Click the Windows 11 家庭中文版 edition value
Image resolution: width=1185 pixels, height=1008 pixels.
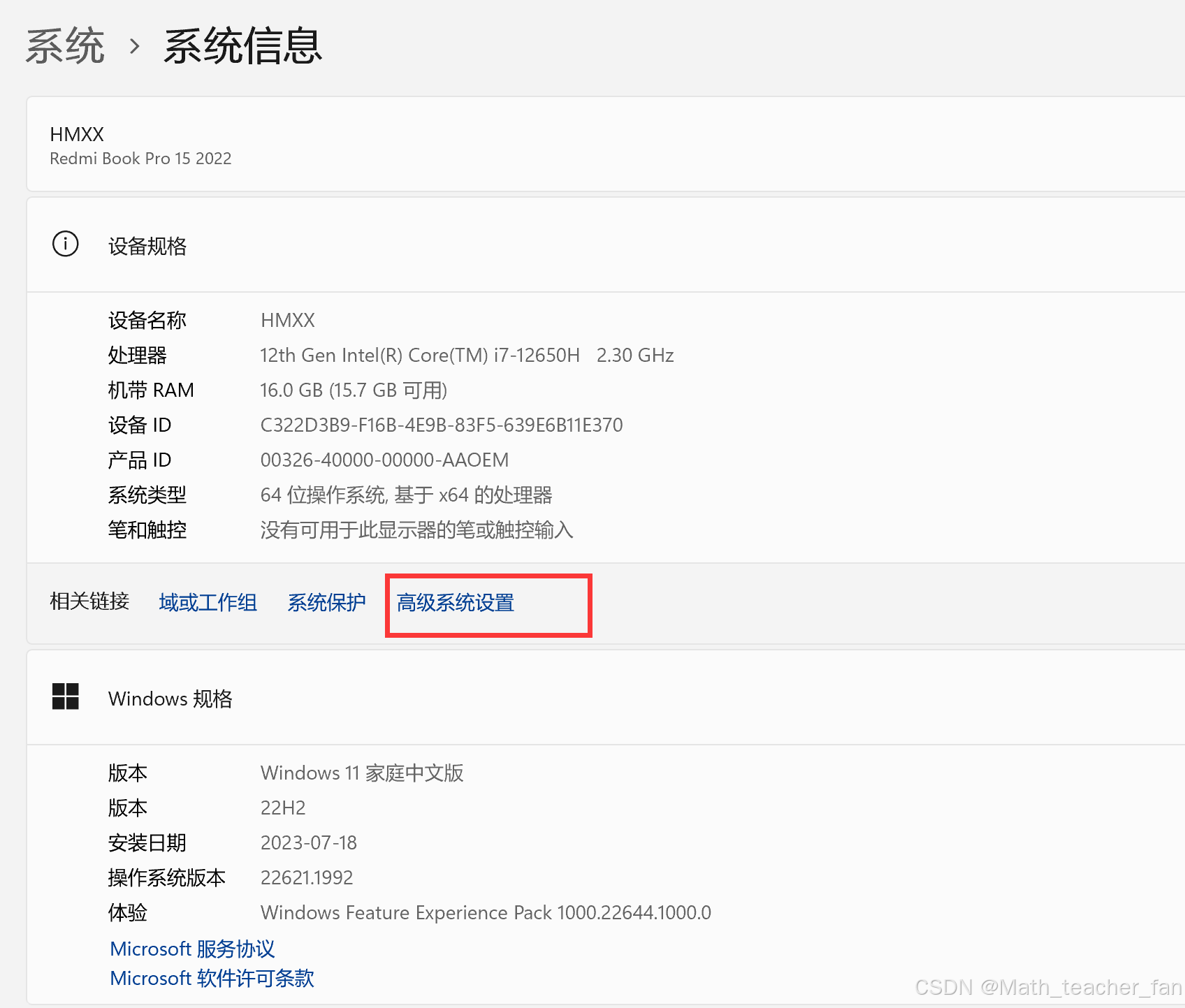[362, 773]
